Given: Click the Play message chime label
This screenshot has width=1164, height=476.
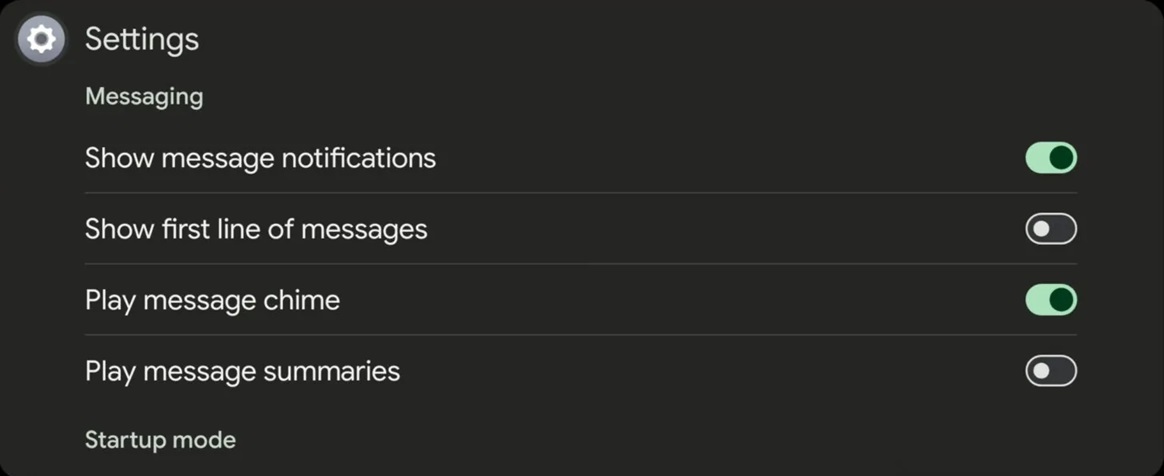Looking at the screenshot, I should (212, 300).
